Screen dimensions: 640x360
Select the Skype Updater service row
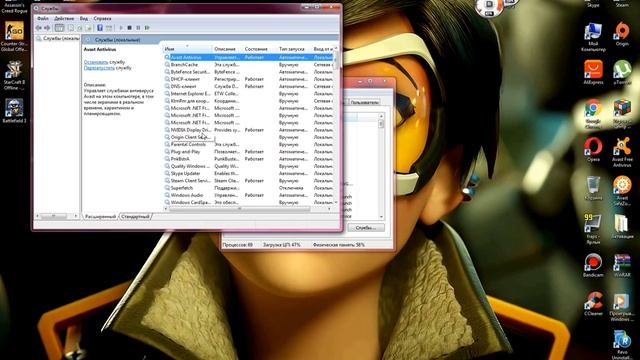pos(249,173)
